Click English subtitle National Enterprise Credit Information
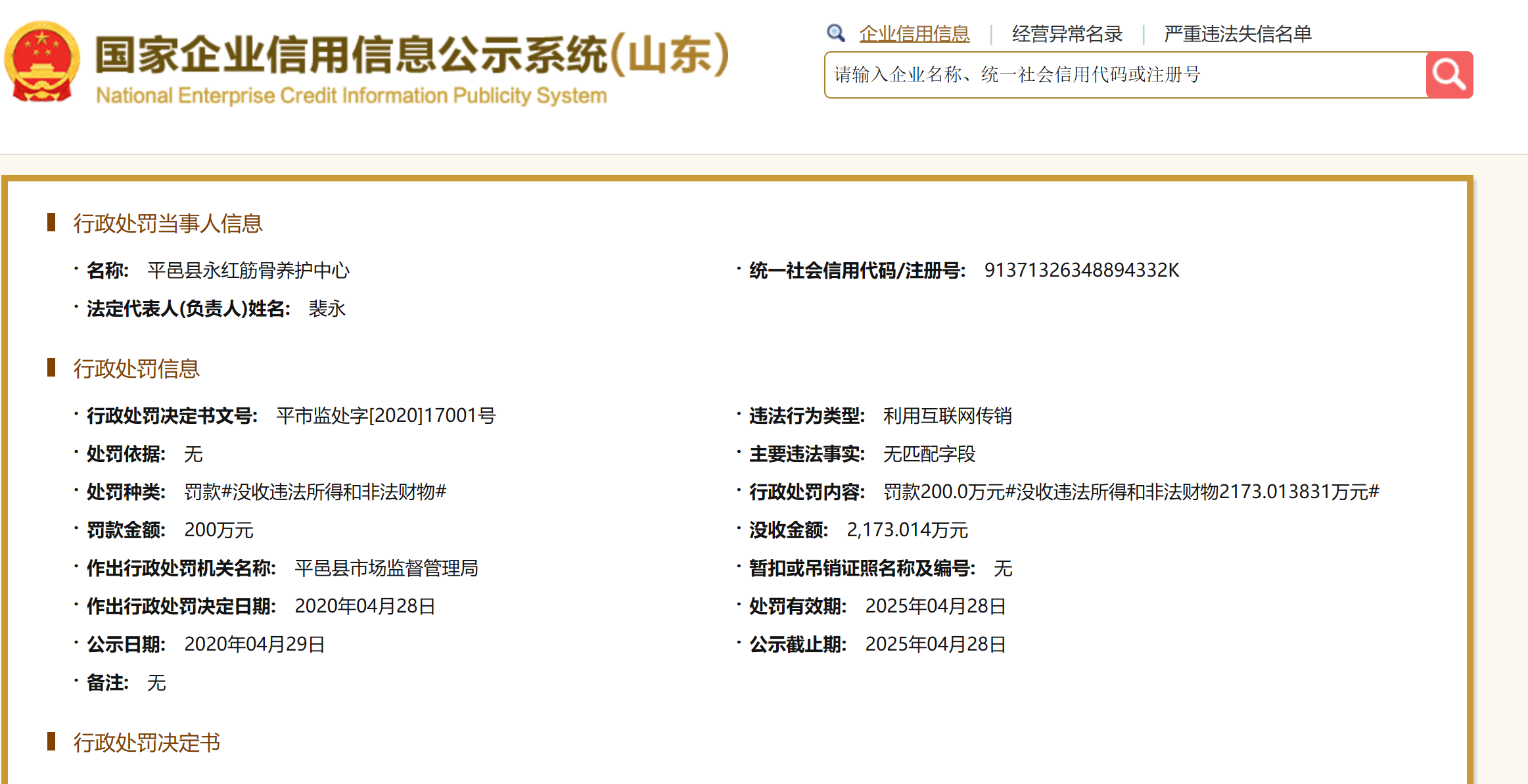The height and width of the screenshot is (784, 1528). [x=351, y=96]
